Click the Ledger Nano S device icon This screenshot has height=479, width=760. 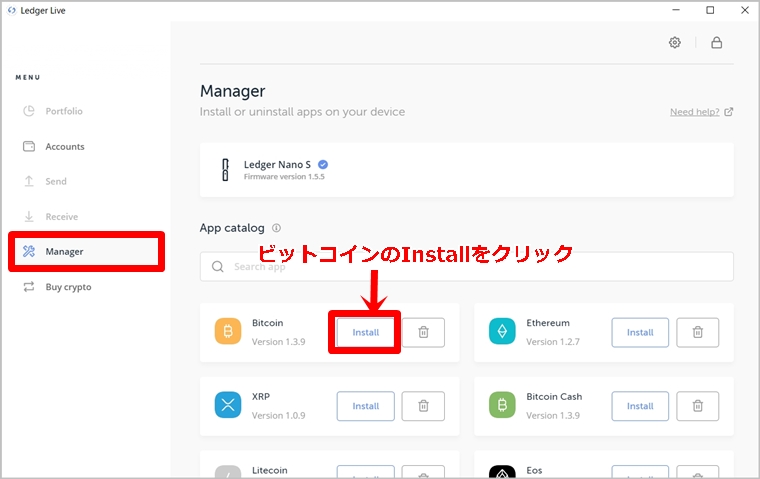point(225,170)
